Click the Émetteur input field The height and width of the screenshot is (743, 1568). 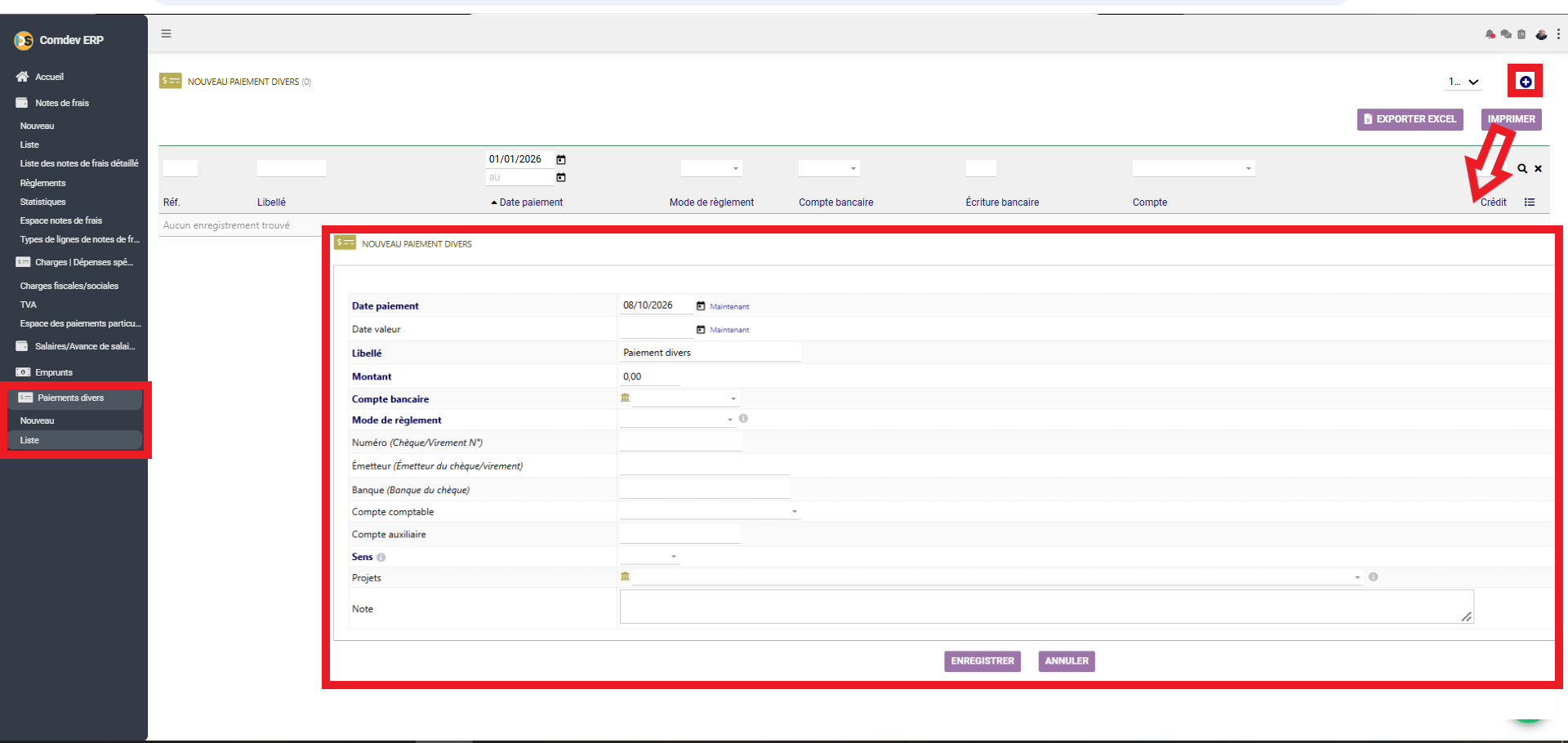705,466
